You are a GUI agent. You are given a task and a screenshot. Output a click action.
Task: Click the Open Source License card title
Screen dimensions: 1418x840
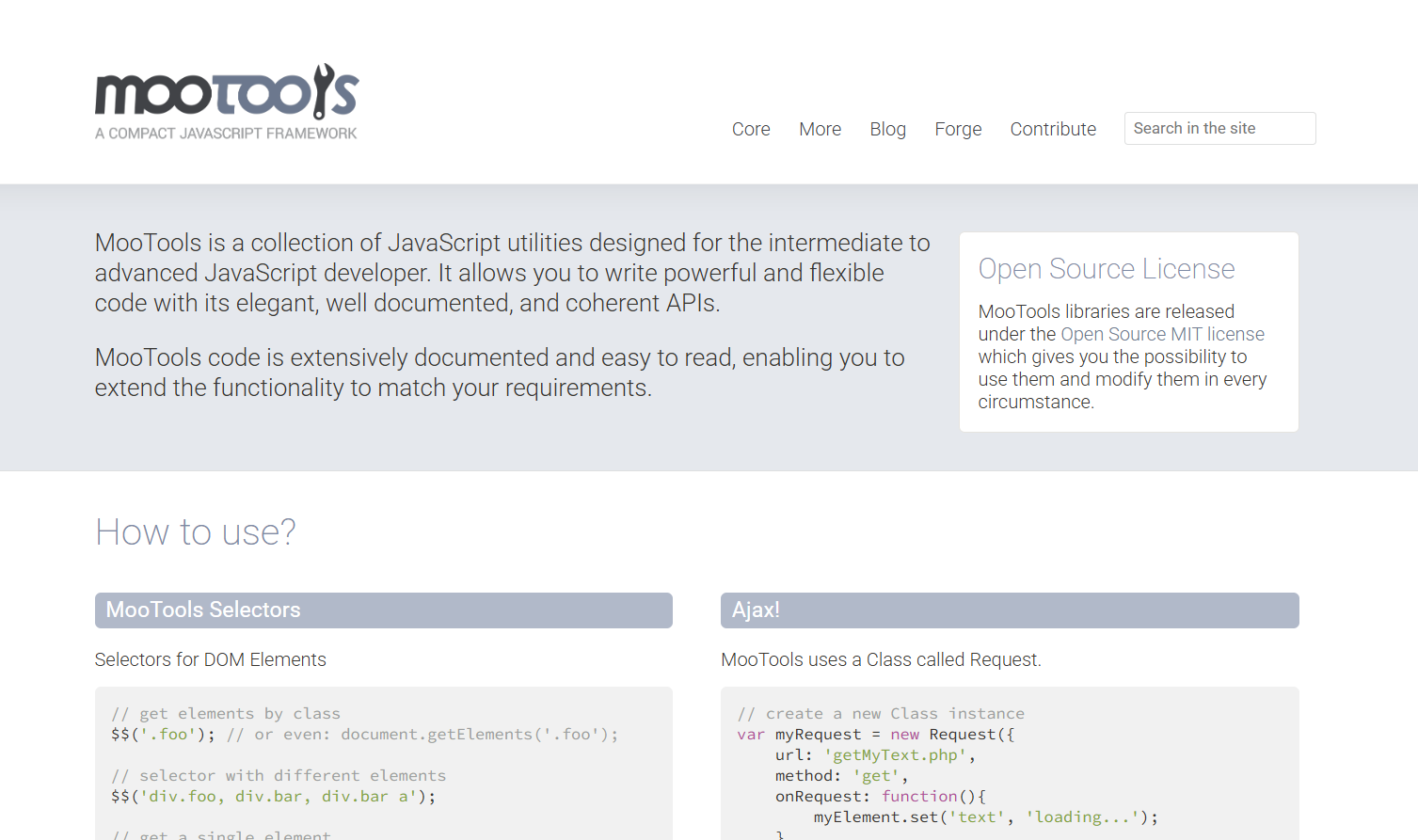pos(1106,269)
